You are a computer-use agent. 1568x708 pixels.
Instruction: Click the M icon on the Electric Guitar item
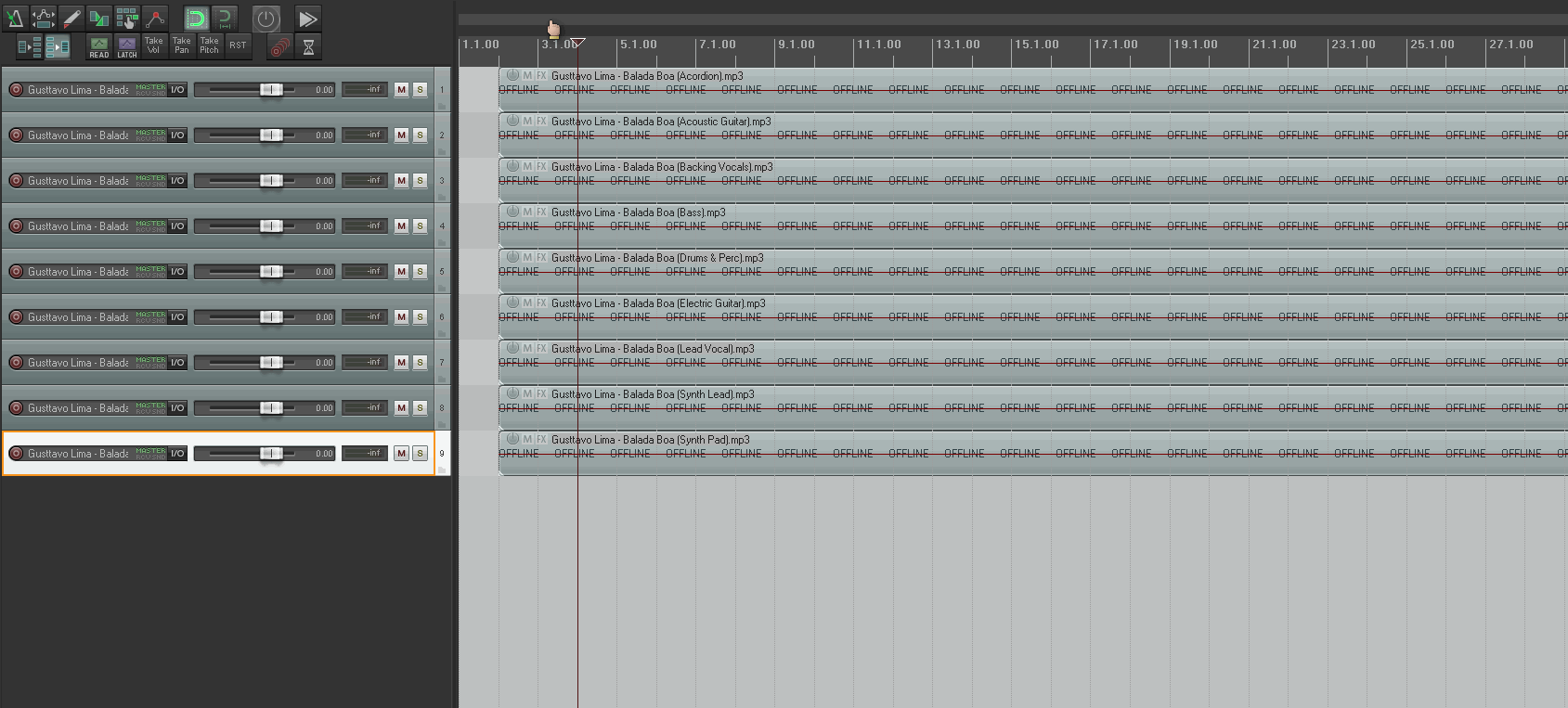[527, 303]
